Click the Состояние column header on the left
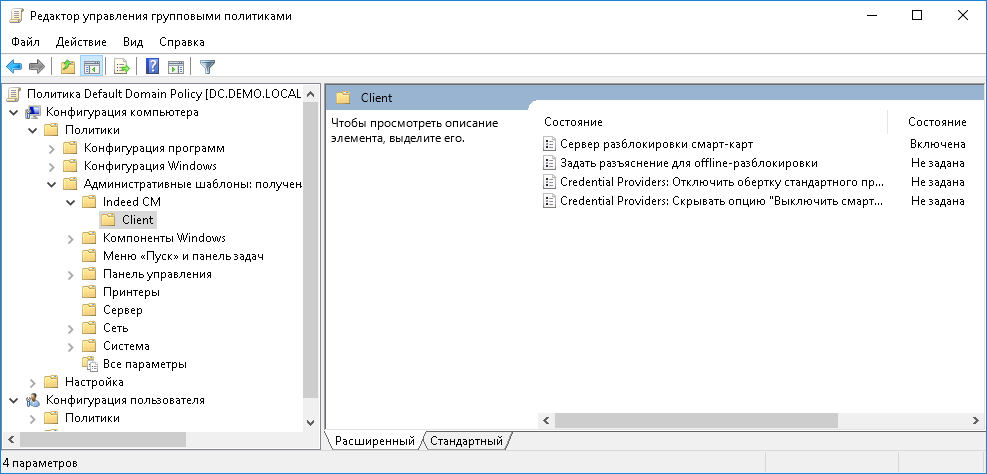The image size is (987, 474). pos(573,122)
